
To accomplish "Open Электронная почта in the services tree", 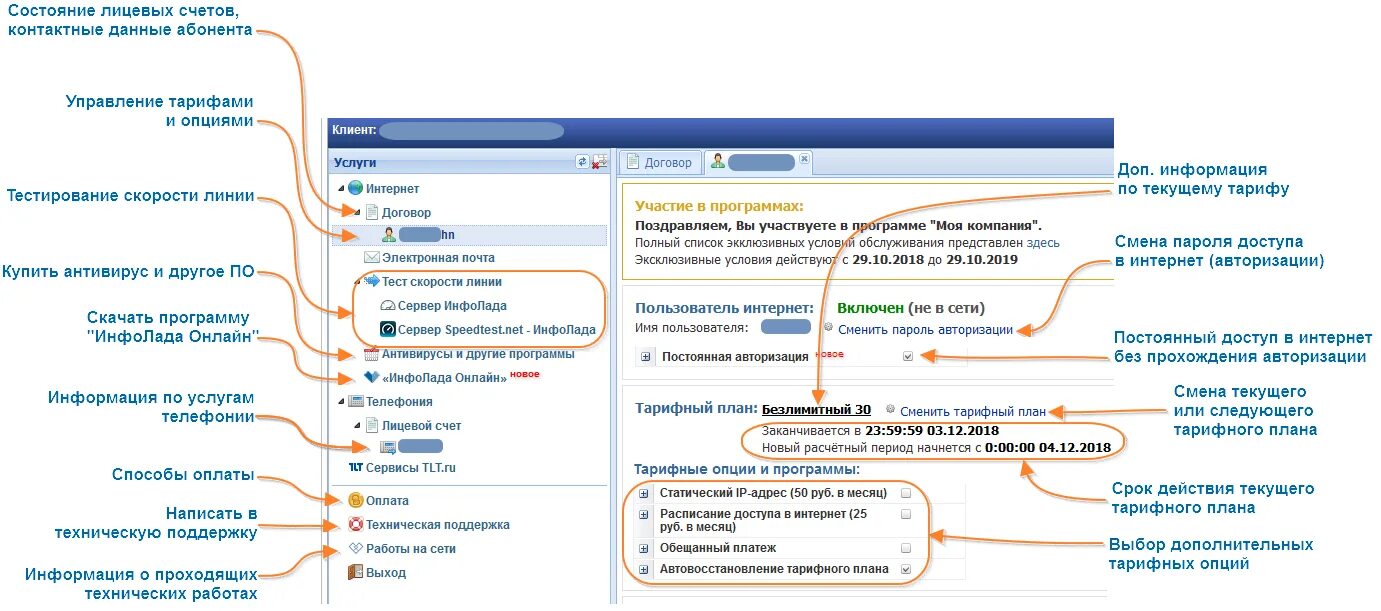I will click(x=438, y=258).
